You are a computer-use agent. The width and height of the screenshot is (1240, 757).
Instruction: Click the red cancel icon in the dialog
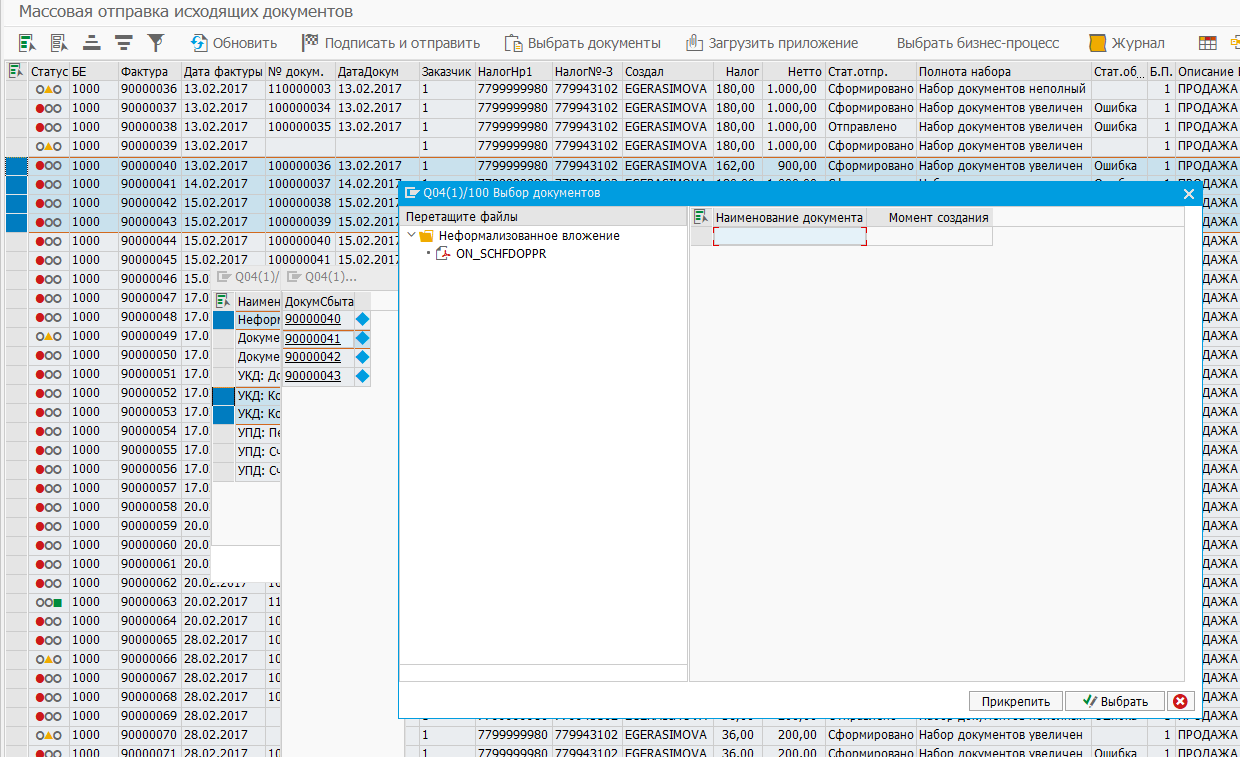coord(1181,701)
